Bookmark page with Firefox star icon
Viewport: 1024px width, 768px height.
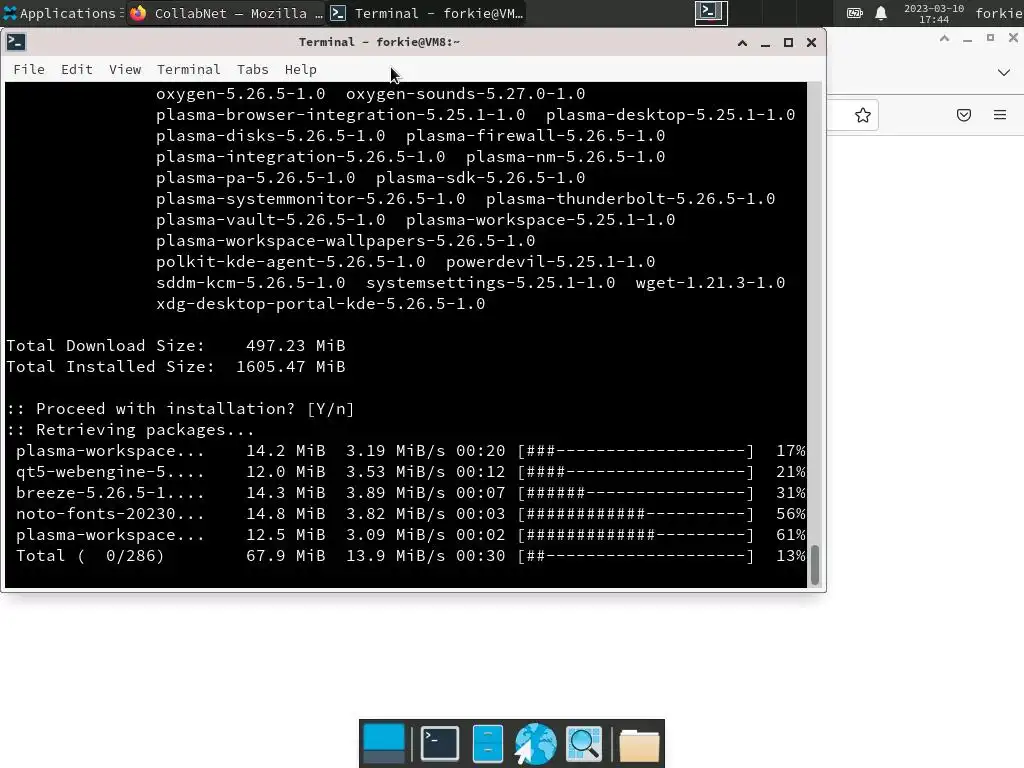coord(863,116)
